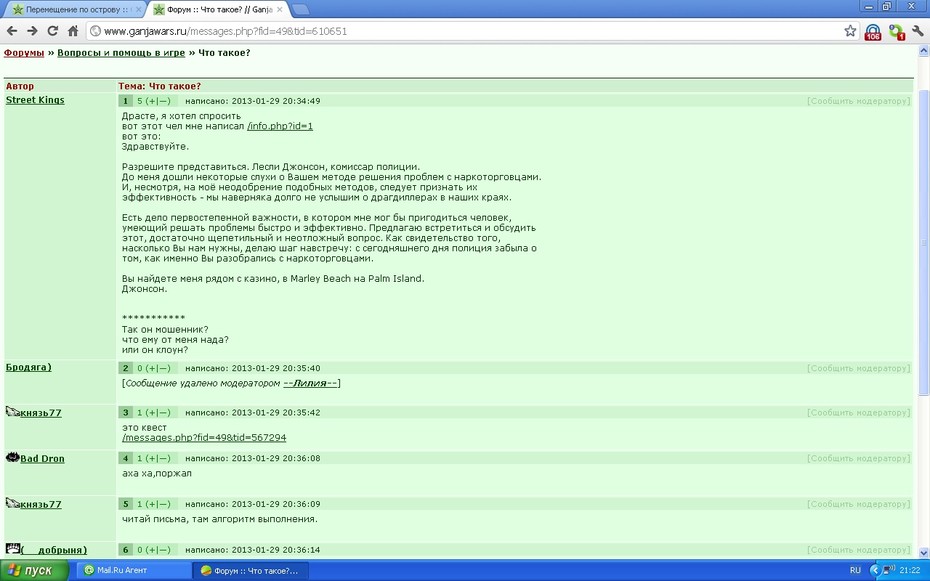The width and height of the screenshot is (930, 581).
Task: Report post 6 to moderator
Action: [858, 550]
